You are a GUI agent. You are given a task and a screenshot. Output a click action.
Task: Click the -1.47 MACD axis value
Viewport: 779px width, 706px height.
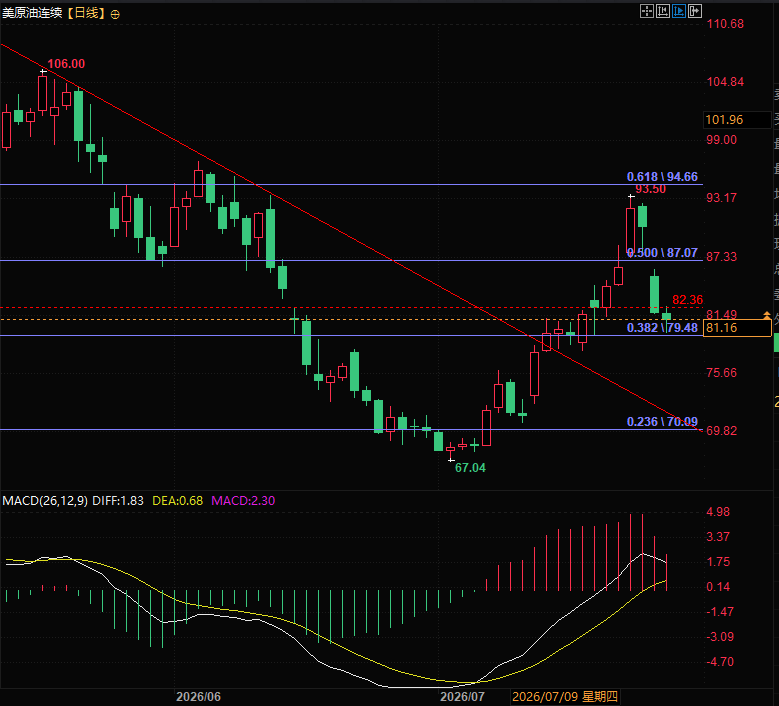[x=720, y=612]
